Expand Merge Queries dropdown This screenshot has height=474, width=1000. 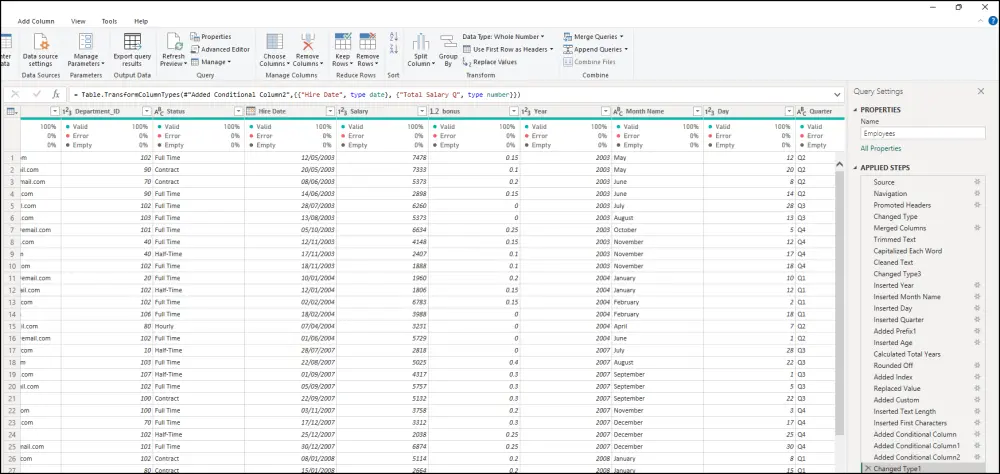(x=621, y=37)
